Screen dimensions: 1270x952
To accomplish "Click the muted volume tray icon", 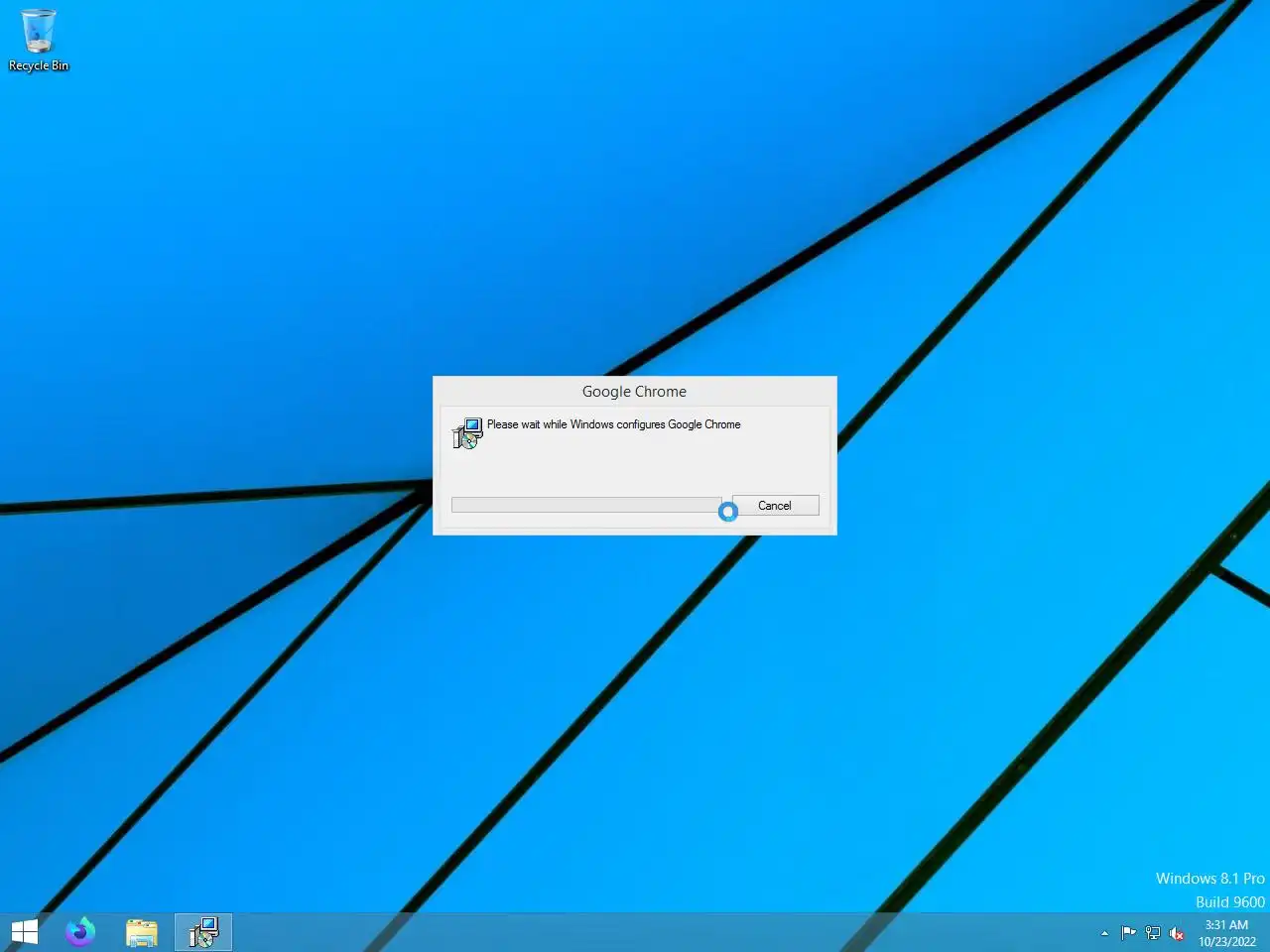I will pos(1177,933).
